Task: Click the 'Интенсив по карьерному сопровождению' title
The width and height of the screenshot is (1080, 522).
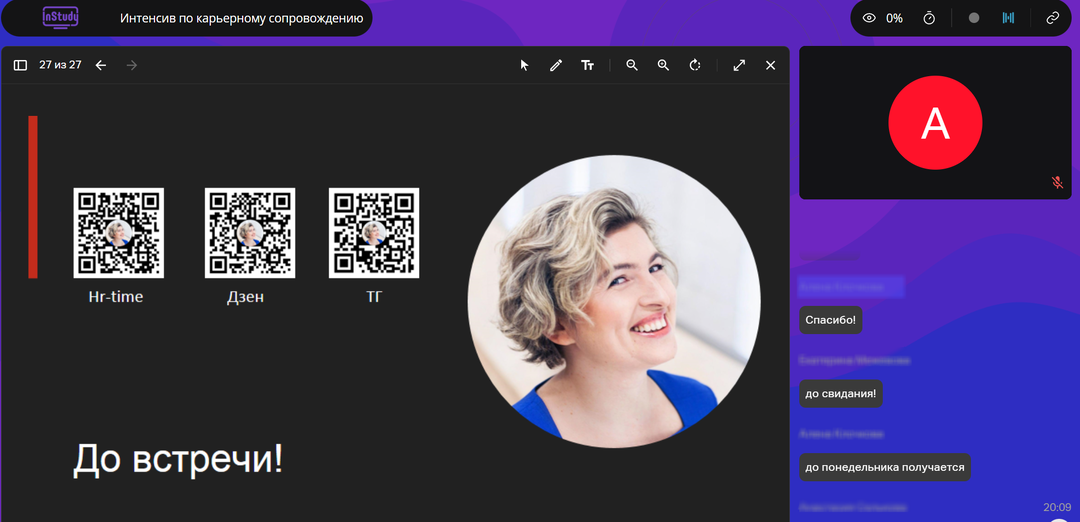Action: [x=242, y=18]
